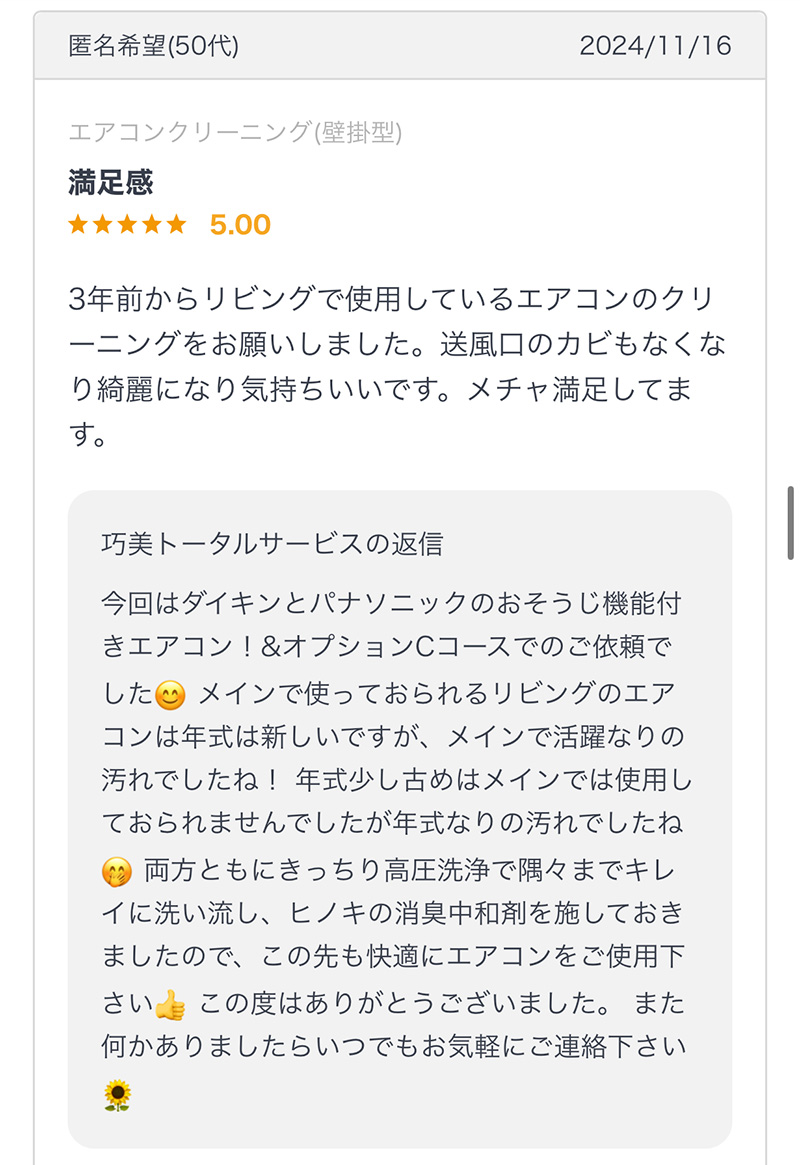The height and width of the screenshot is (1165, 800).
Task: Select the エアコンクリーニング(壁掛型) service label
Action: (235, 132)
